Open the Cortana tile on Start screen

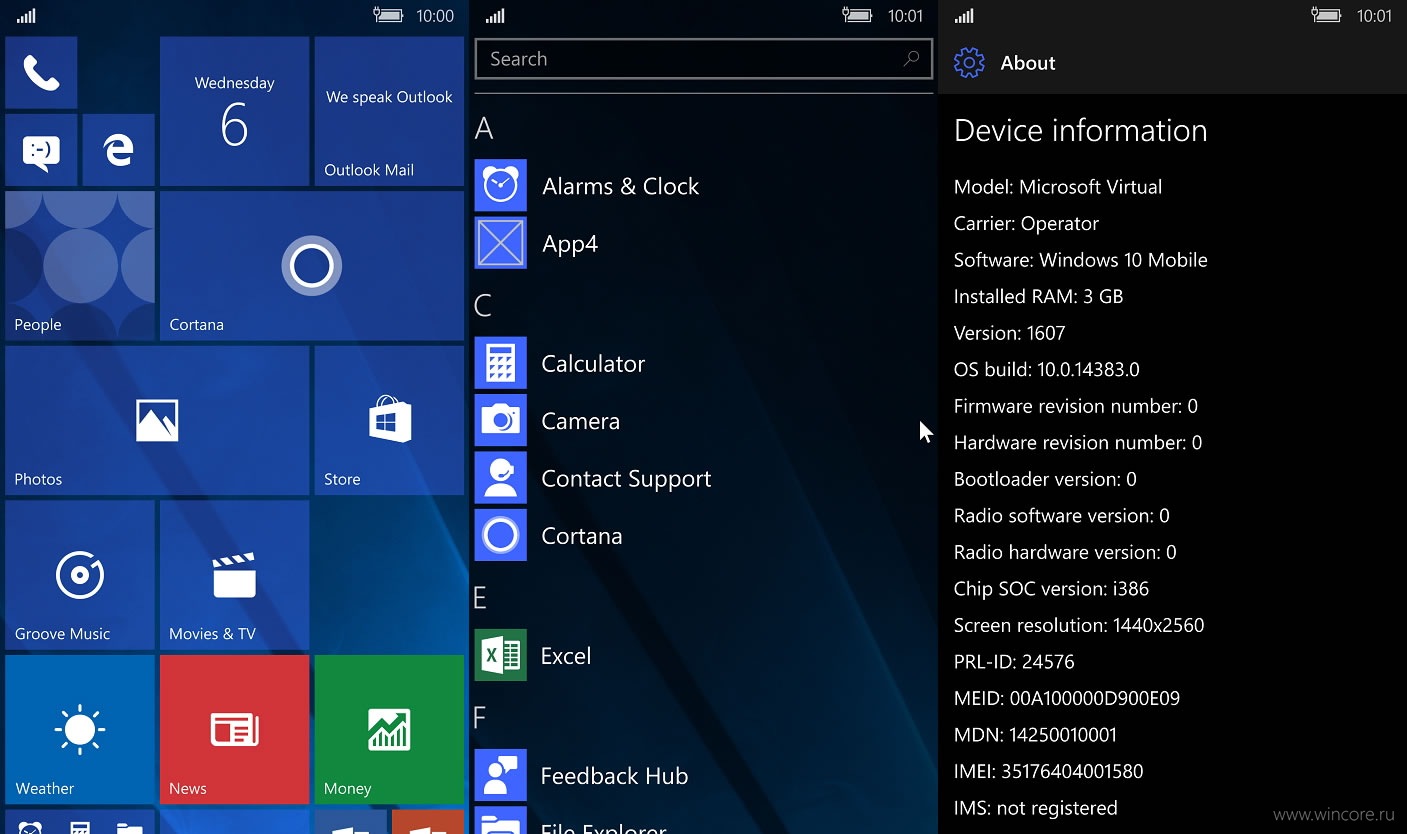tap(312, 266)
